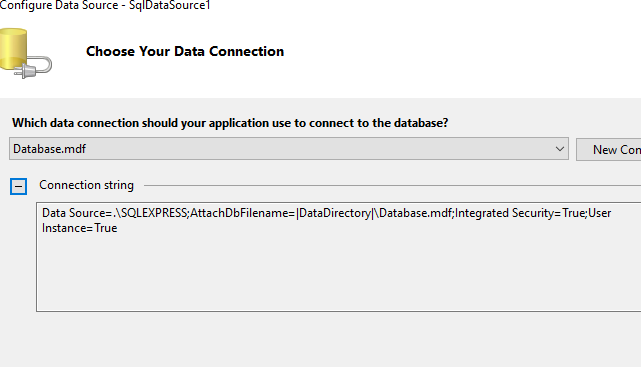Click Data Source=.\SQLEXPRESS text in connection string

coord(114,213)
